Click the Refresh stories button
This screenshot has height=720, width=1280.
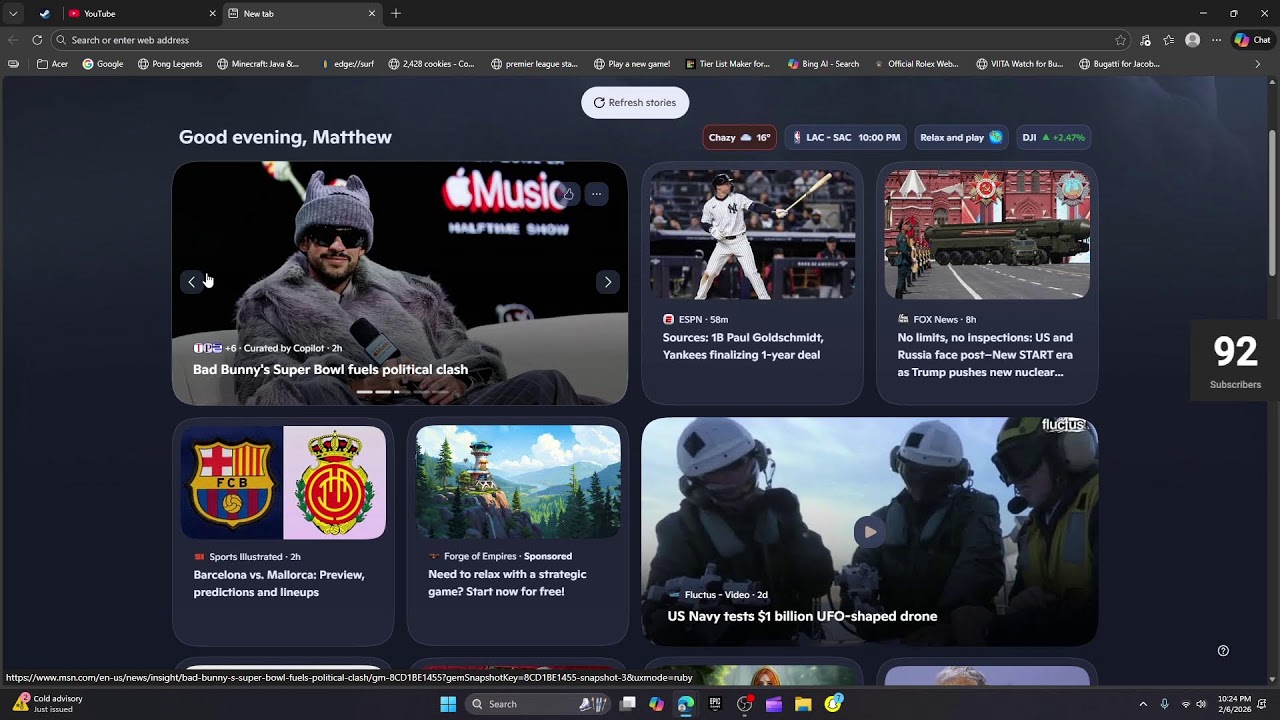point(635,102)
